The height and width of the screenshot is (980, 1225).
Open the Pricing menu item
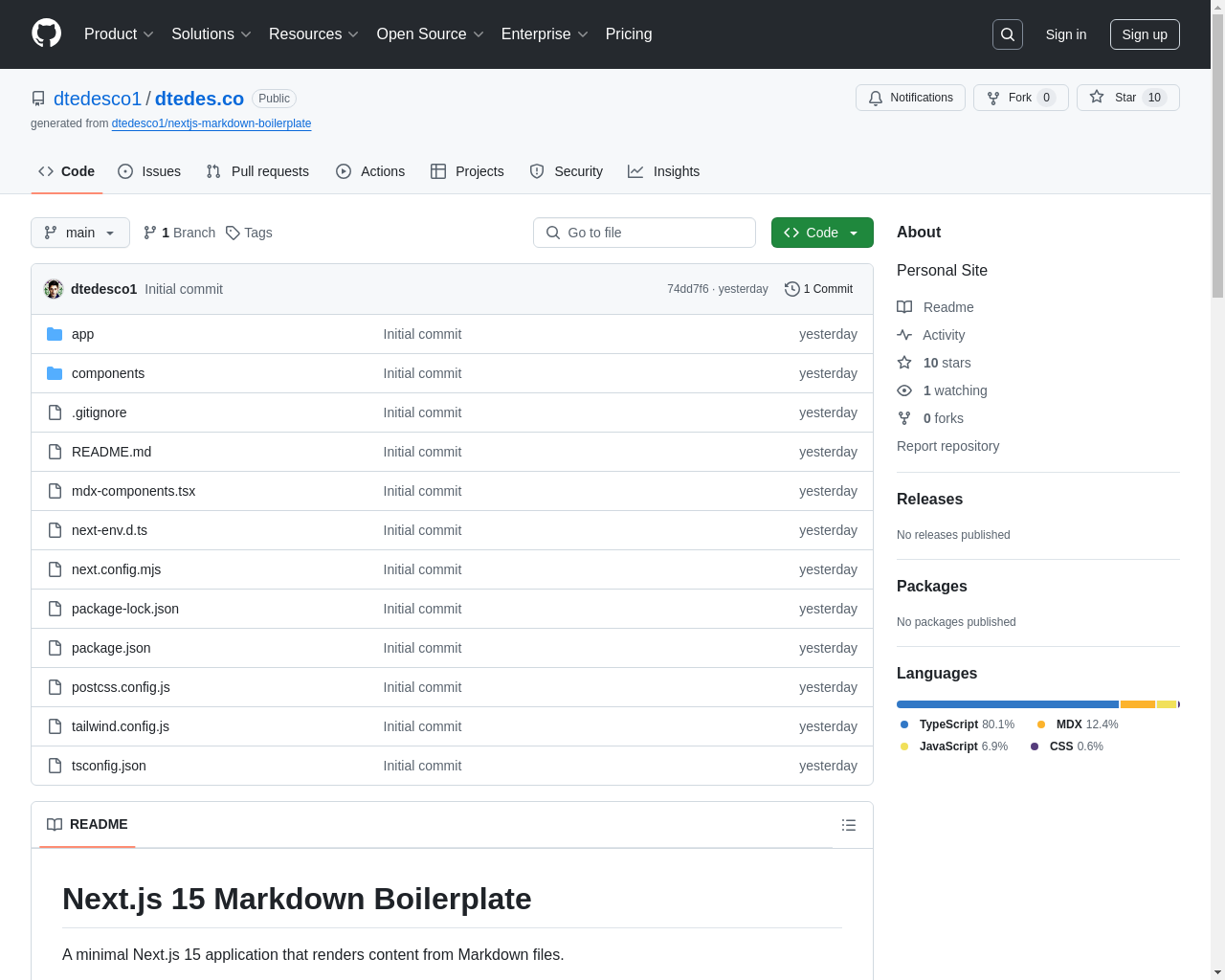click(x=629, y=34)
